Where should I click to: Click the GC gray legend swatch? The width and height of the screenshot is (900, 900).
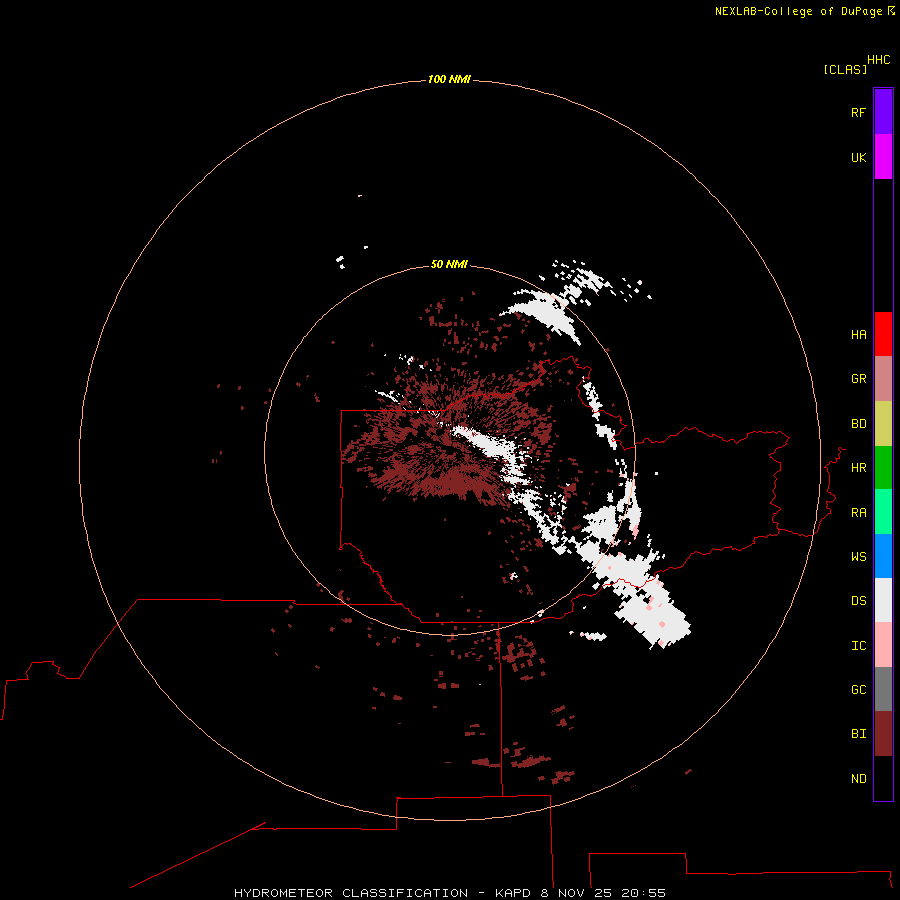pos(883,689)
